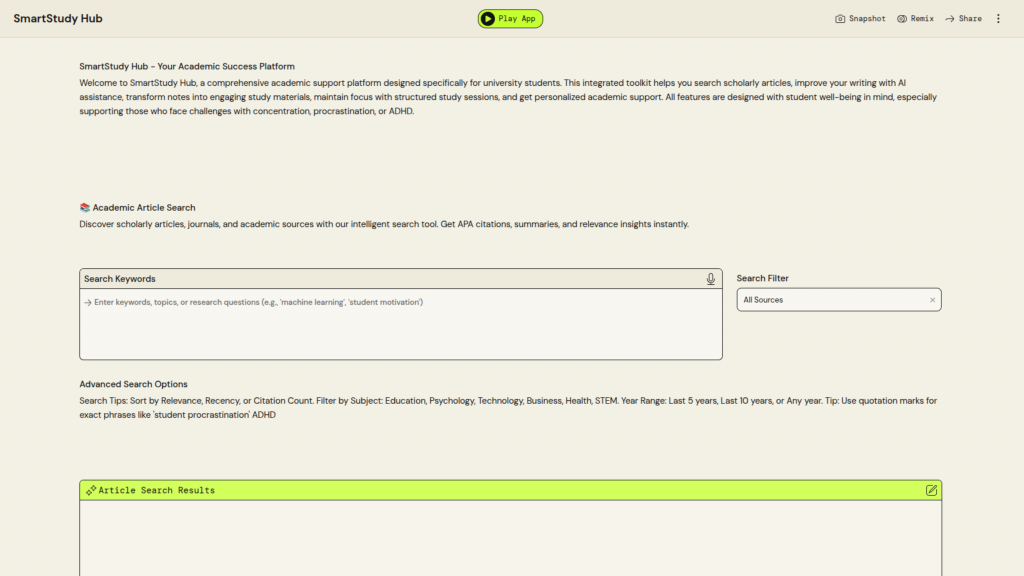Image resolution: width=1024 pixels, height=576 pixels.
Task: Hit the Share text label
Action: point(970,19)
